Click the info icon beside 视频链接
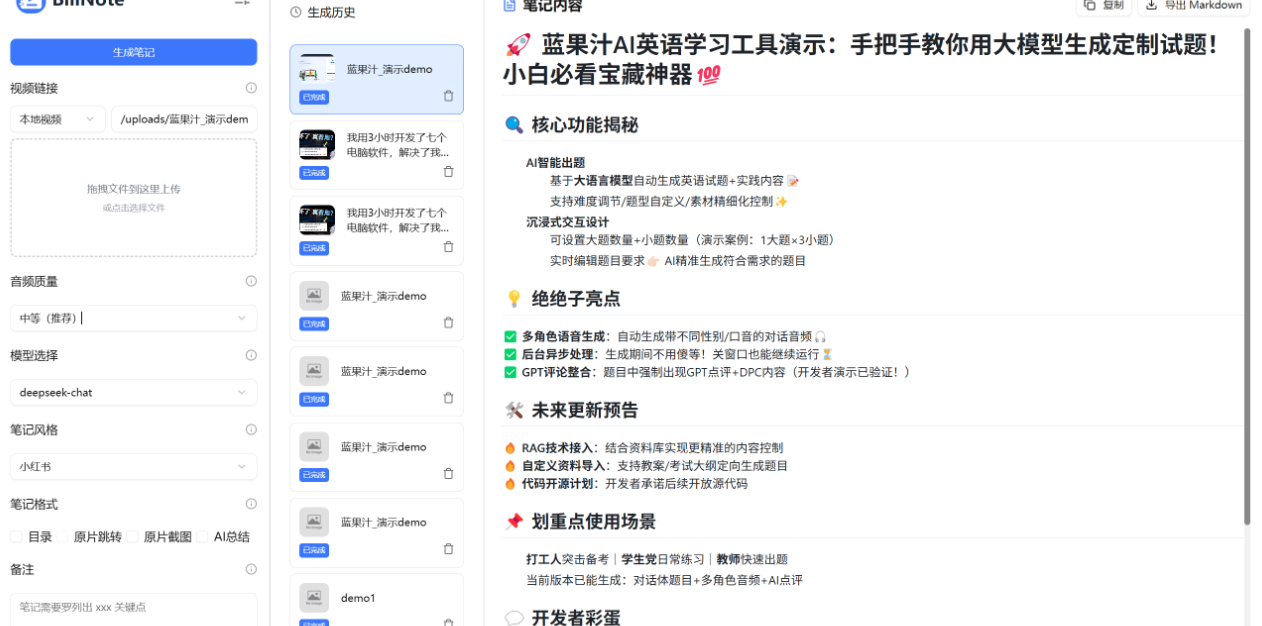 pyautogui.click(x=251, y=88)
